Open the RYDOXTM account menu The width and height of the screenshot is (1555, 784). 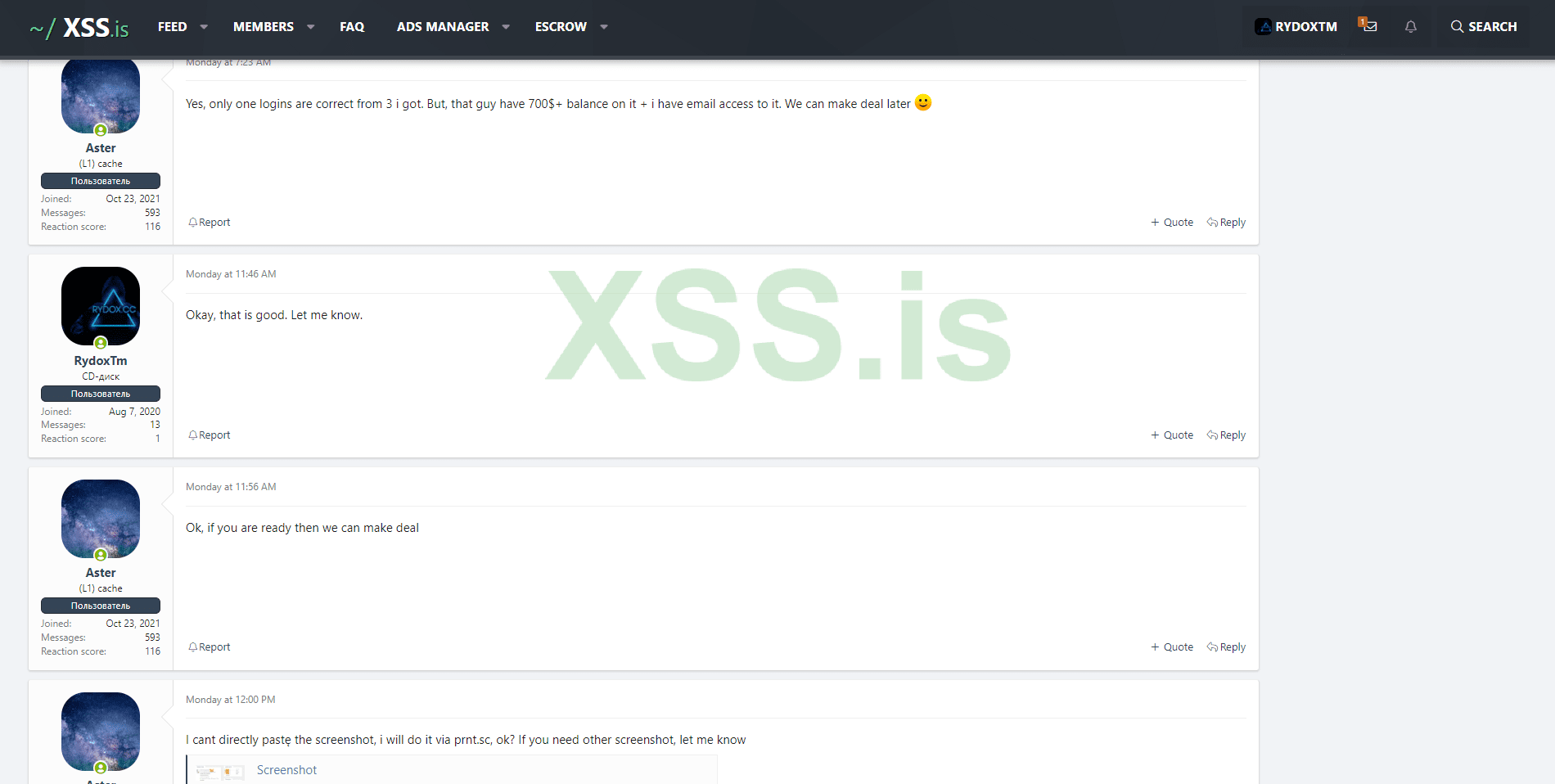coord(1296,27)
